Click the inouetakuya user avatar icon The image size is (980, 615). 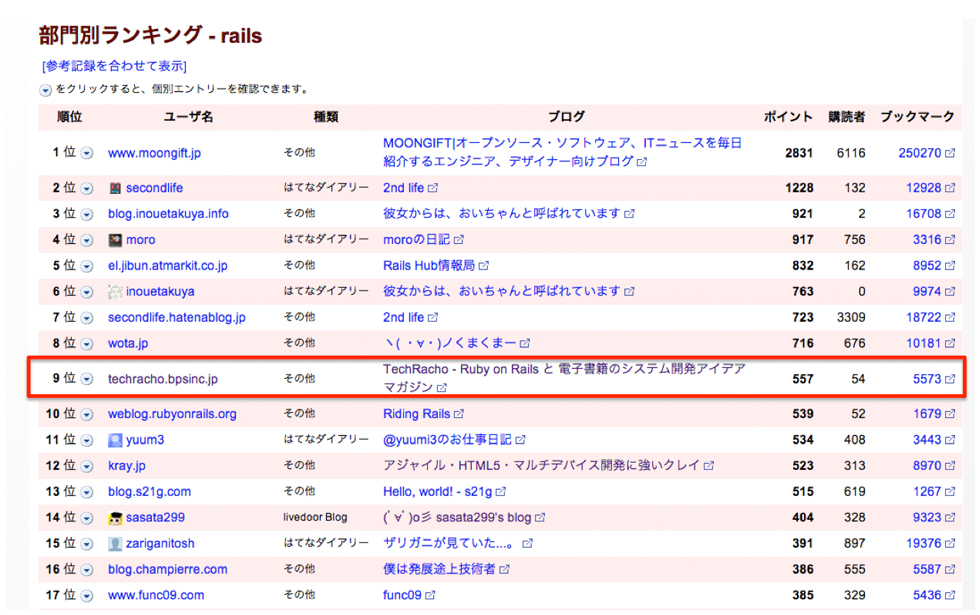pyautogui.click(x=115, y=291)
